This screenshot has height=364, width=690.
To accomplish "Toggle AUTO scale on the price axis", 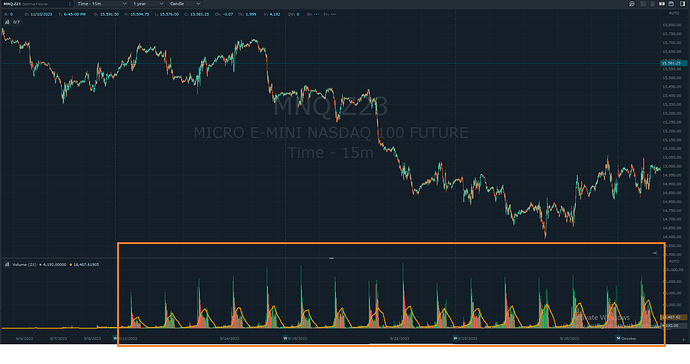I will [674, 14].
